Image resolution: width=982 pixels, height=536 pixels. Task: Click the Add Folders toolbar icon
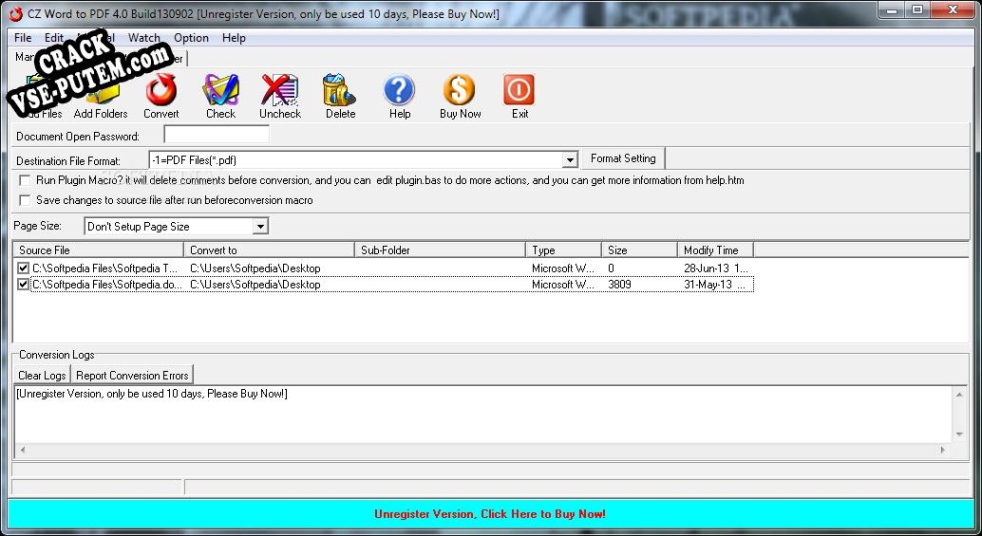pyautogui.click(x=100, y=95)
